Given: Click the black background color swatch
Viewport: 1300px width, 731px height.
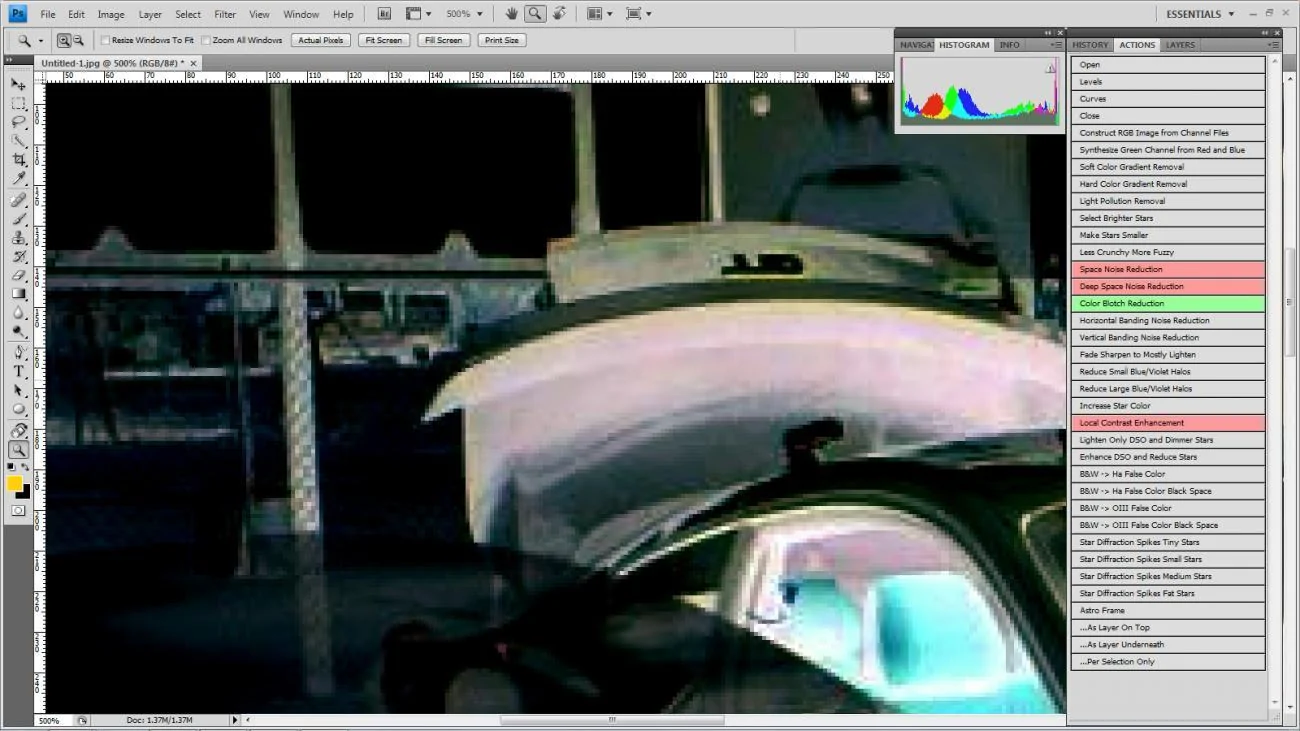Looking at the screenshot, I should point(25,492).
